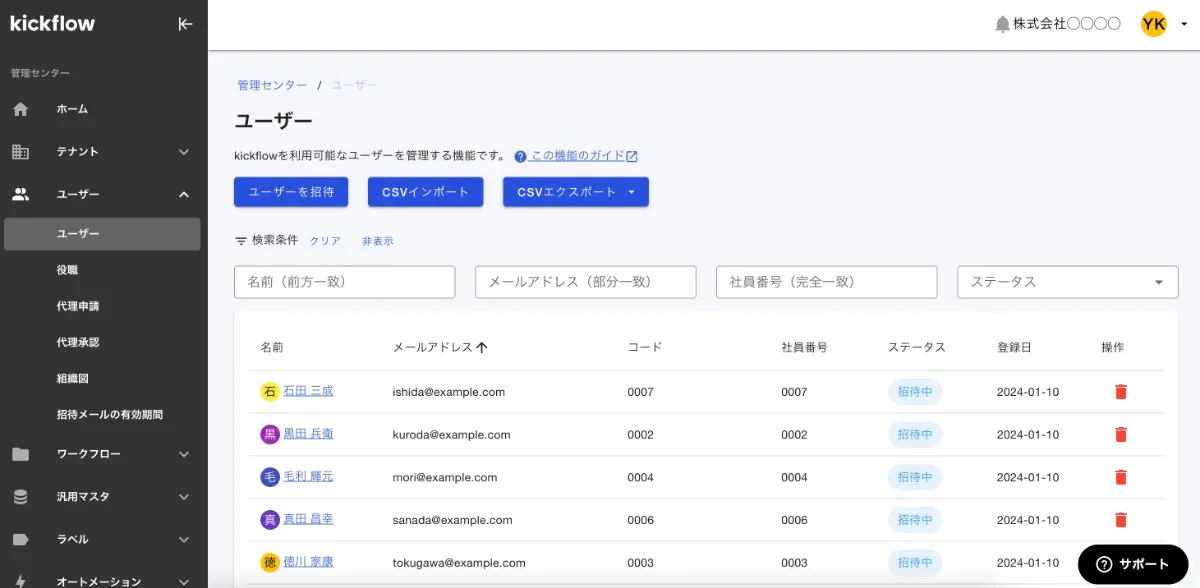Focus the メールアドレス（部分一致）field

[586, 282]
